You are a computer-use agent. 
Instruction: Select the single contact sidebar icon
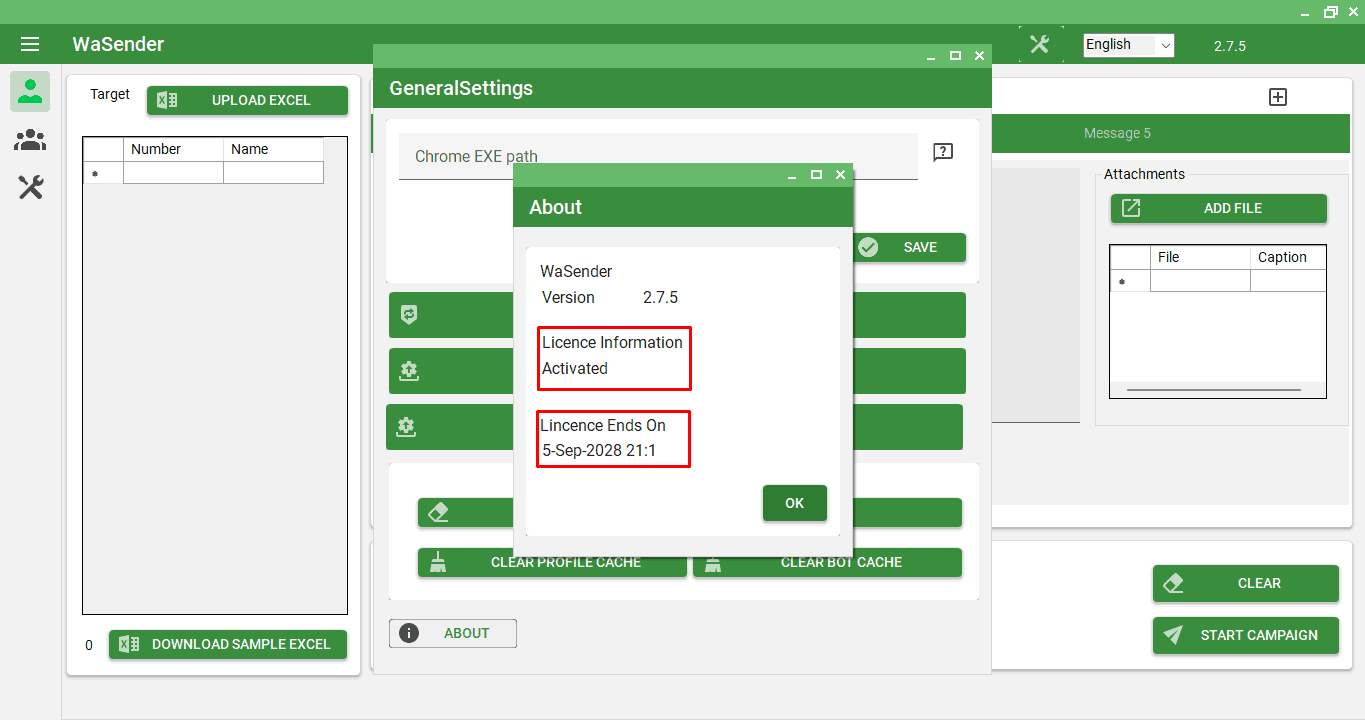[x=30, y=92]
